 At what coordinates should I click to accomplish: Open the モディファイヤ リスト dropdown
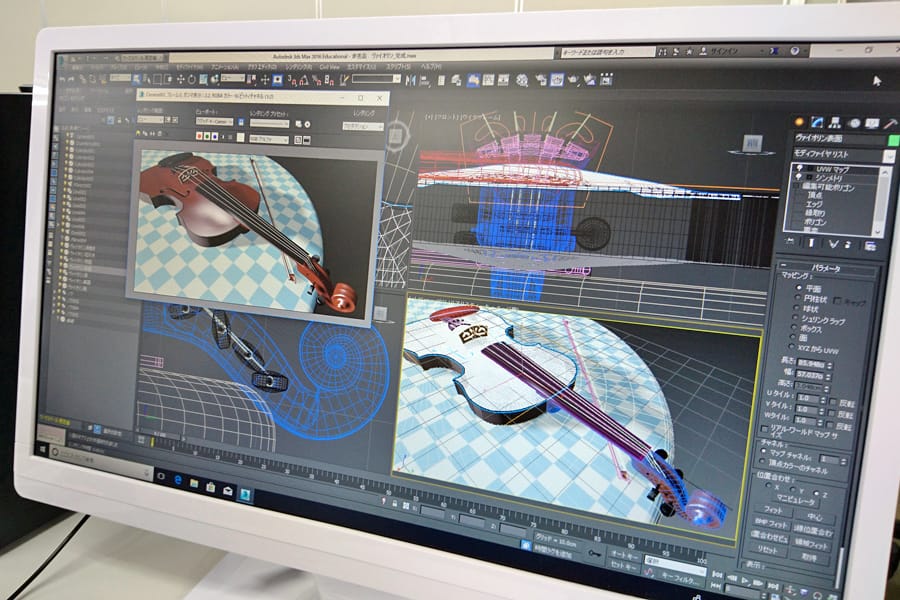point(890,156)
